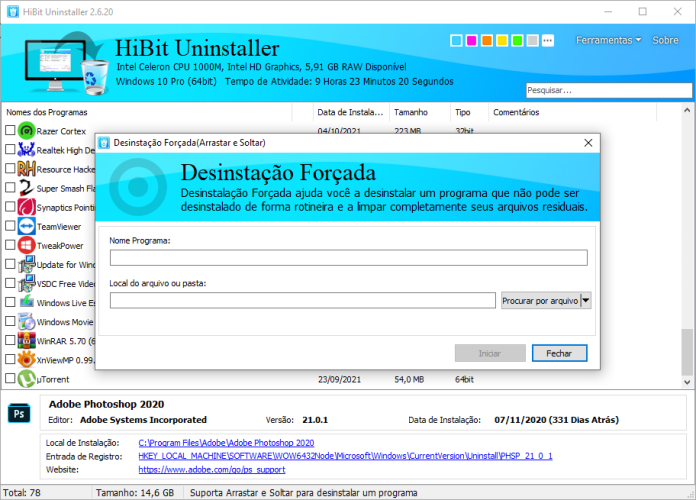This screenshot has width=696, height=500.
Task: Click the µTorrent size 54,0 MB
Action: [x=409, y=379]
